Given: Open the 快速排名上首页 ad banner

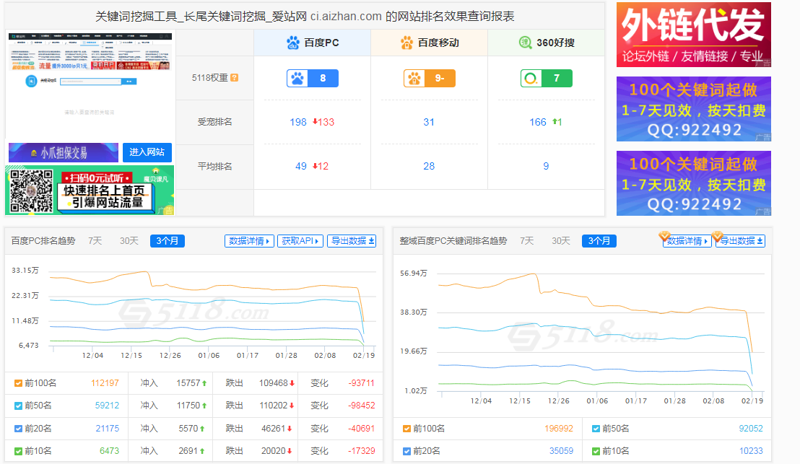Looking at the screenshot, I should click(x=90, y=190).
